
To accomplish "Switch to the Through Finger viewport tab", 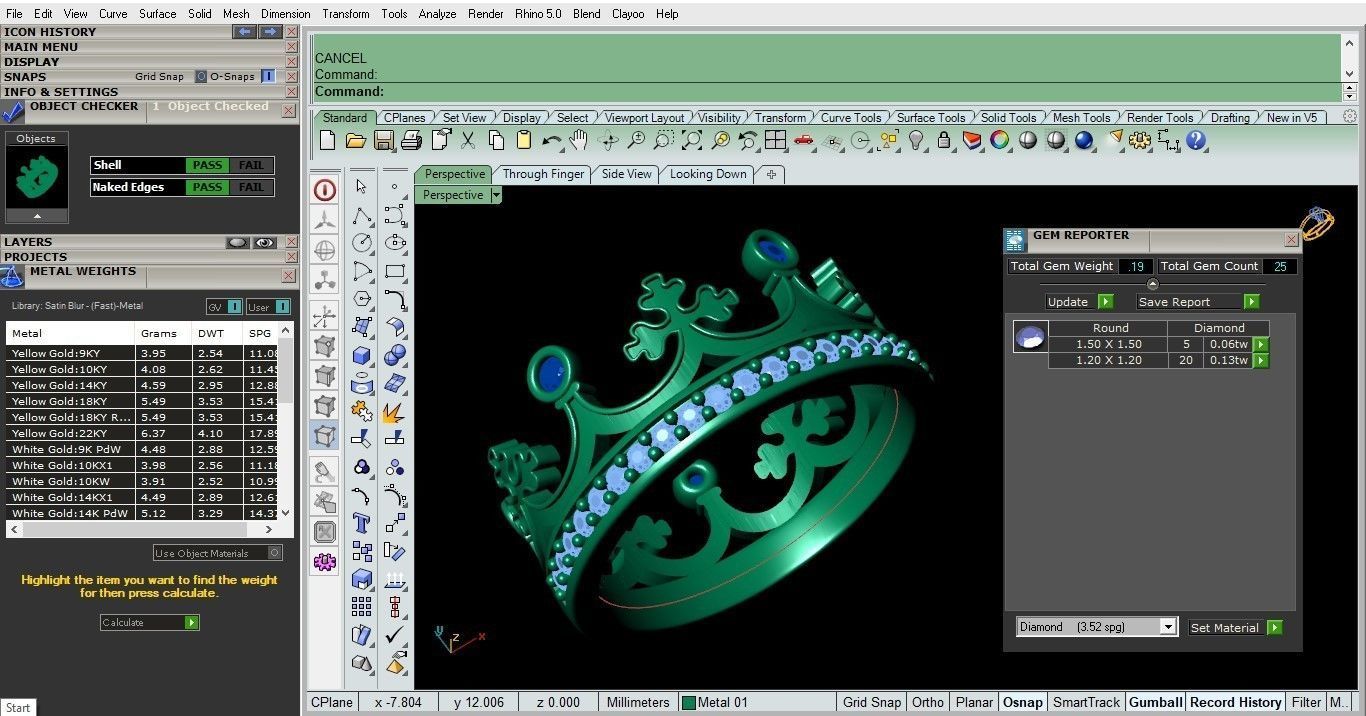I will 543,174.
